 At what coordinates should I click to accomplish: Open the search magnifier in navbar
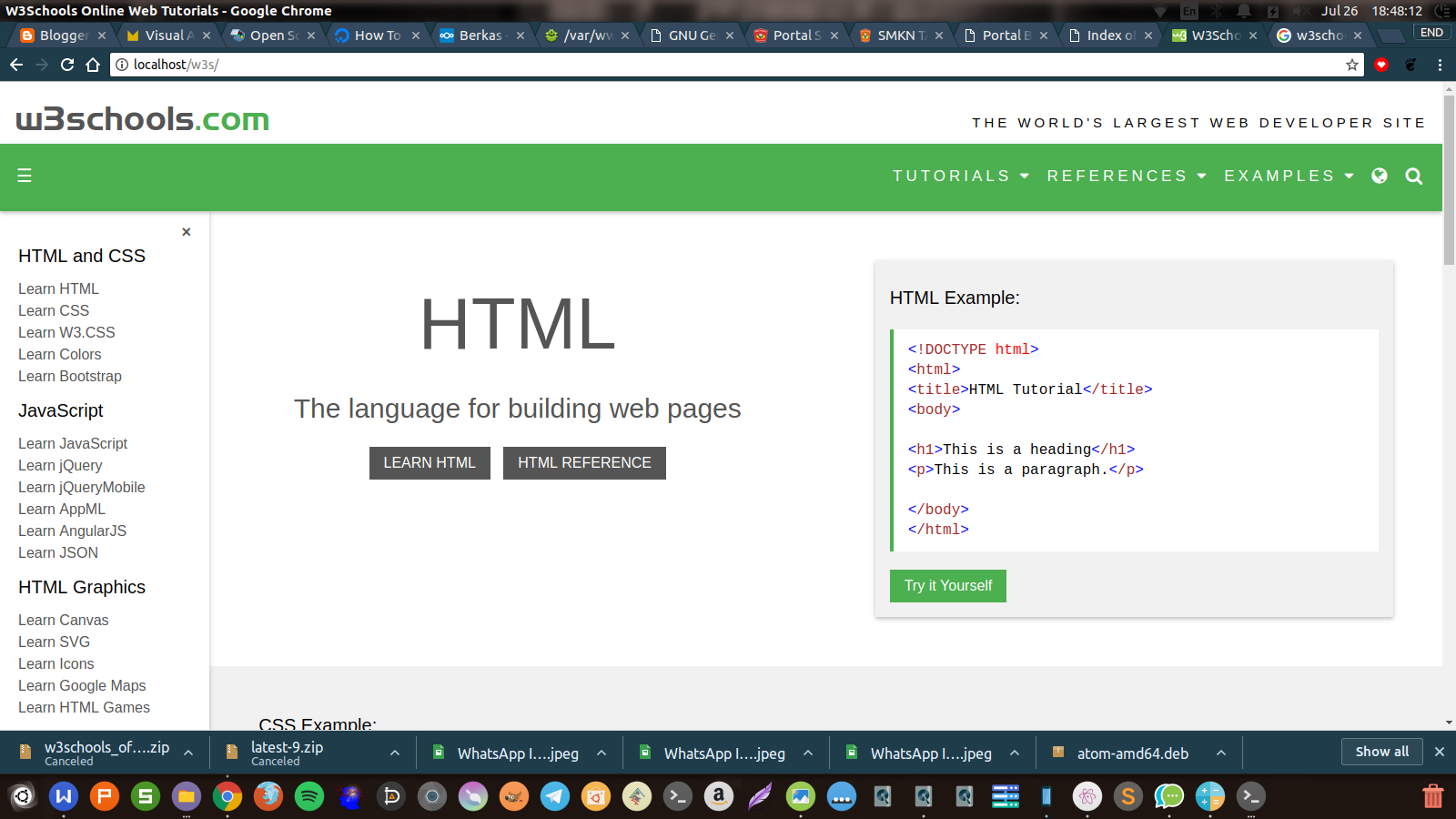1413,176
